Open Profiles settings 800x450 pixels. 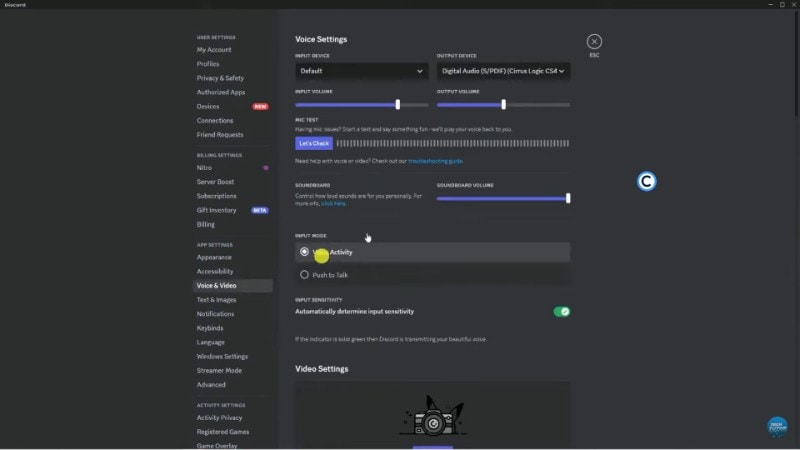tap(208, 64)
